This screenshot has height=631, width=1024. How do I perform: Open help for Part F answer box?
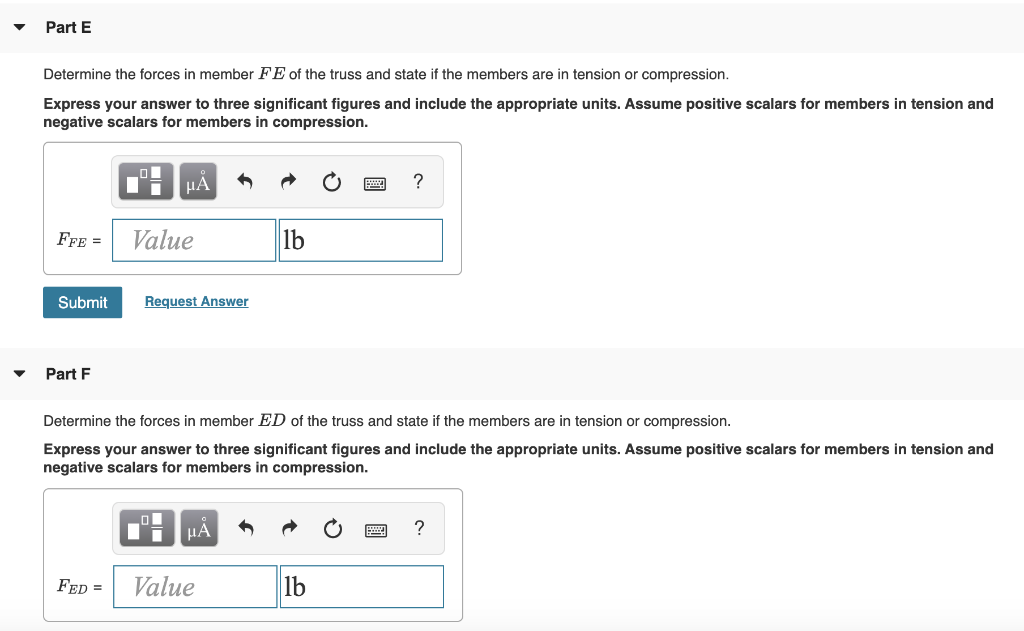420,527
